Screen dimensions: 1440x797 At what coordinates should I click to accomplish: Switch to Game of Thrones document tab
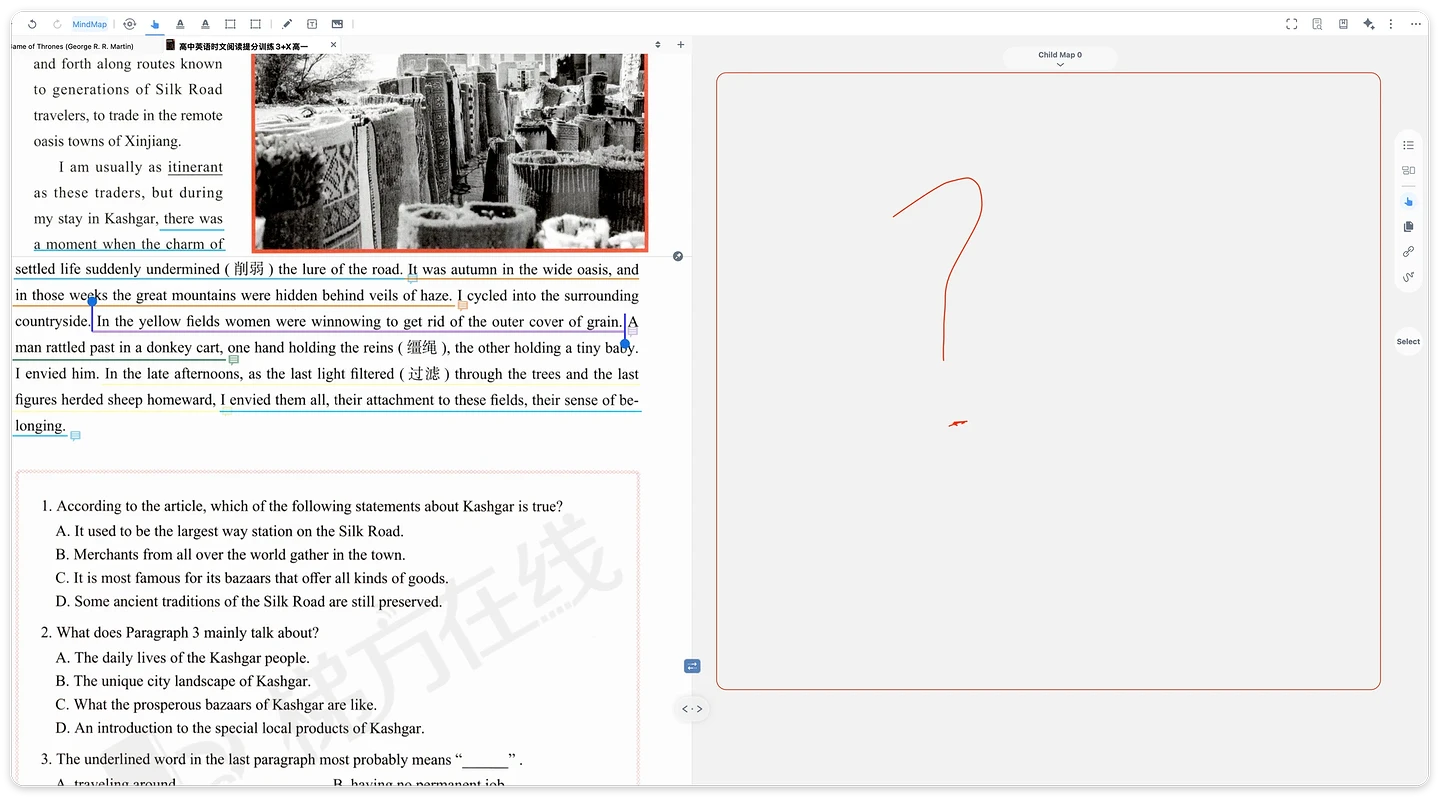point(72,46)
